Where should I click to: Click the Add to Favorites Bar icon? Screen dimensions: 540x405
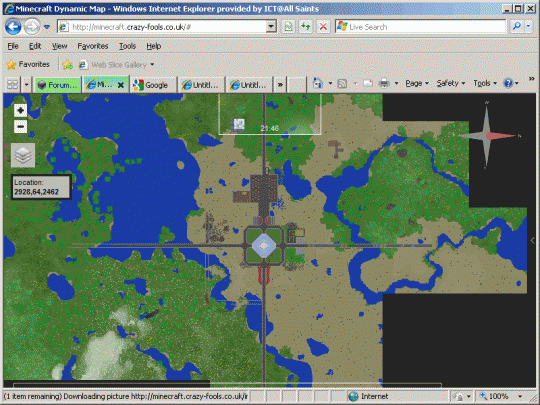[x=68, y=65]
